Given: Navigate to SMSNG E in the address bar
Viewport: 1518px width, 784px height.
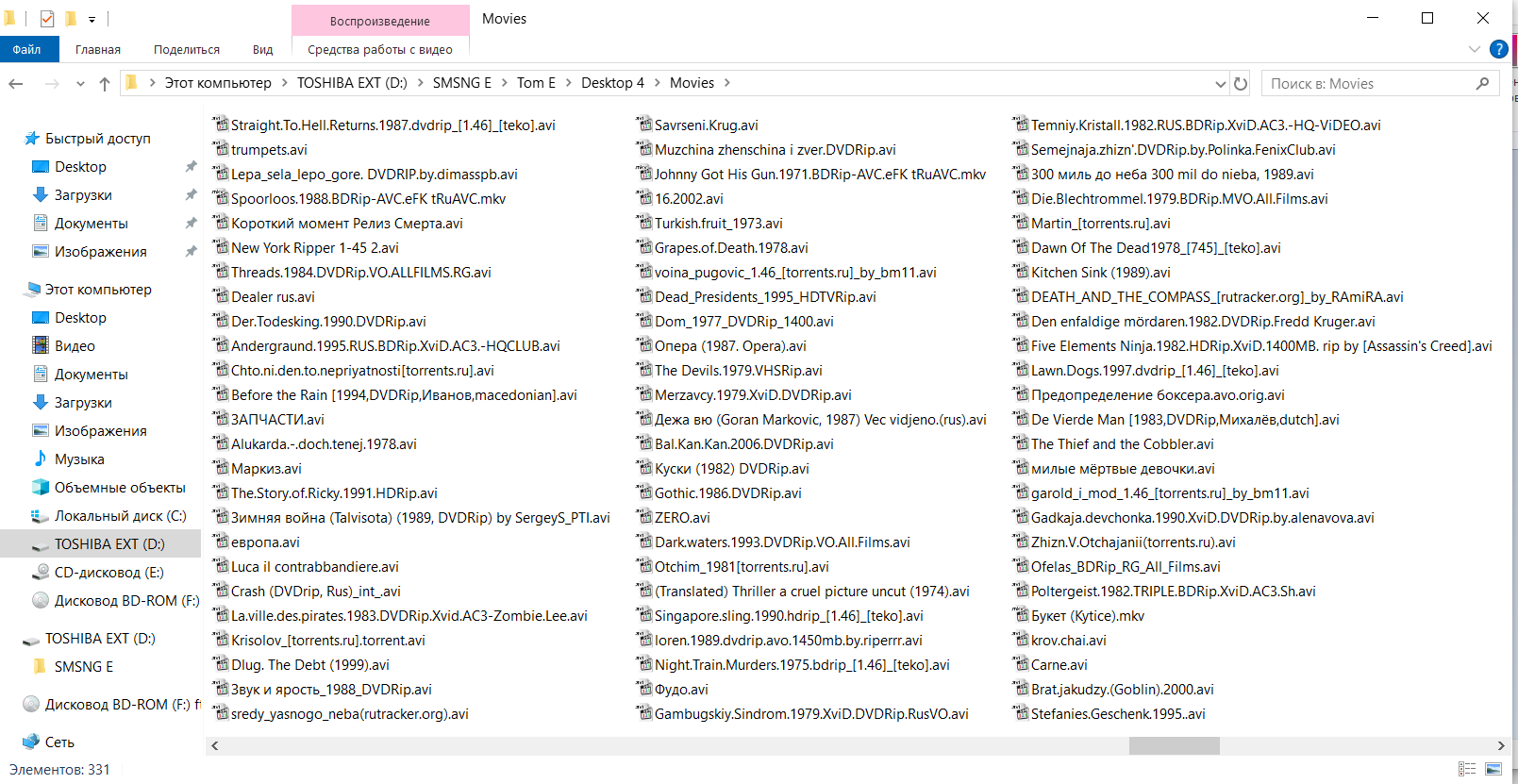Looking at the screenshot, I should pos(462,83).
